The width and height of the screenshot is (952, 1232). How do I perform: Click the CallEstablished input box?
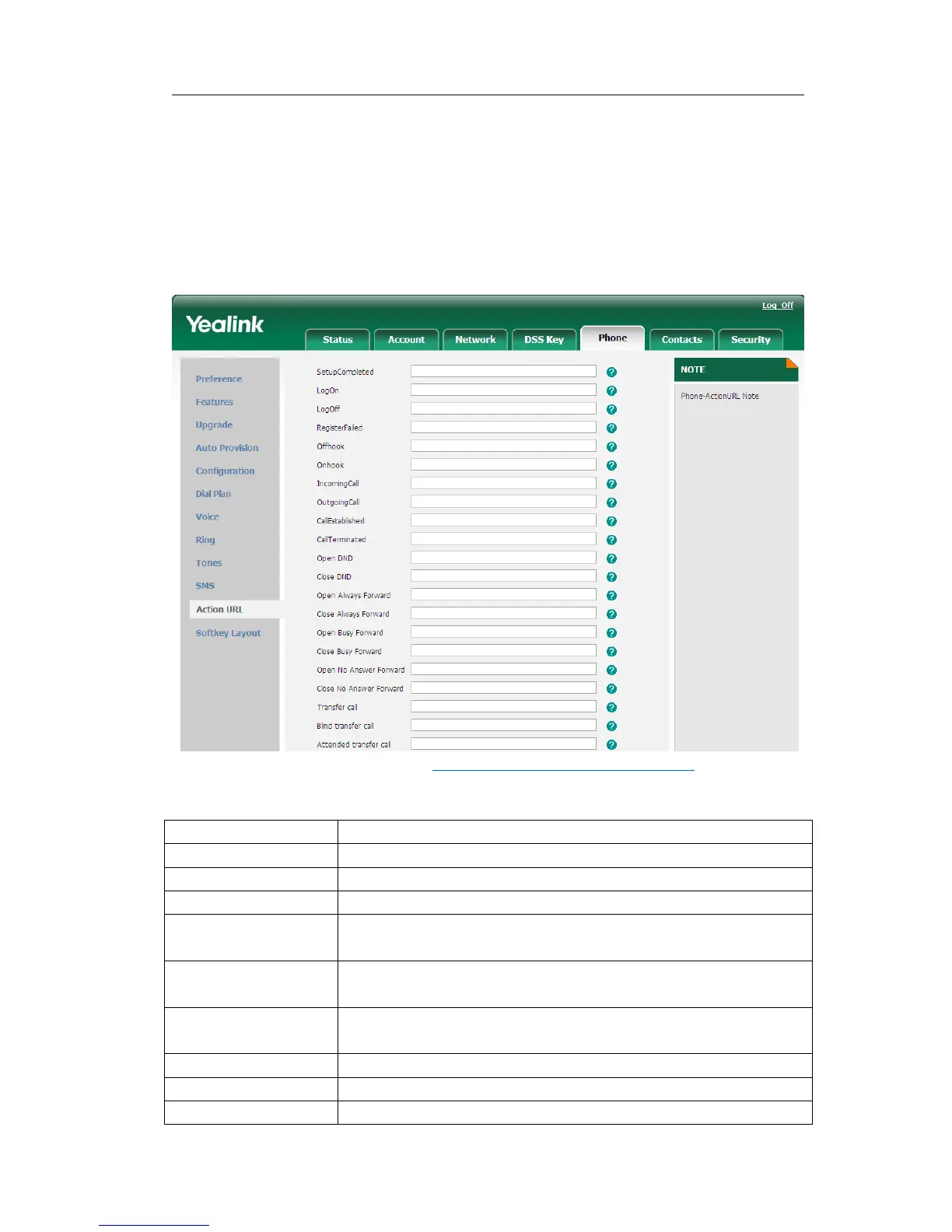click(503, 521)
